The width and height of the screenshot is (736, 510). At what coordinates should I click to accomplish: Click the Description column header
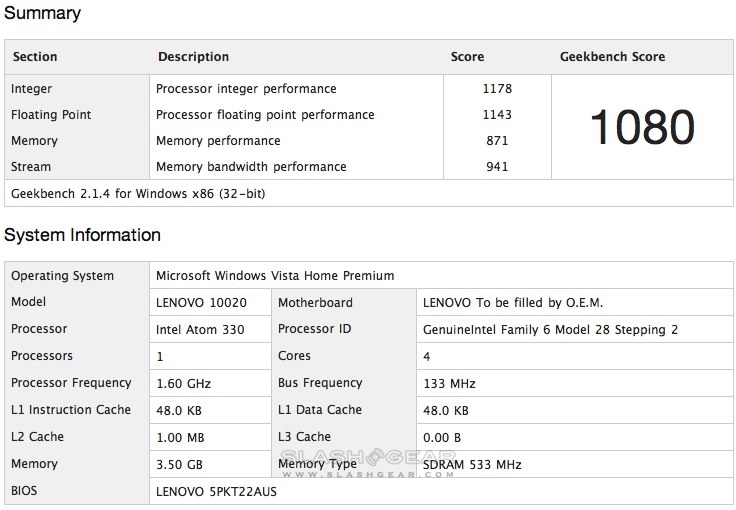tap(193, 57)
